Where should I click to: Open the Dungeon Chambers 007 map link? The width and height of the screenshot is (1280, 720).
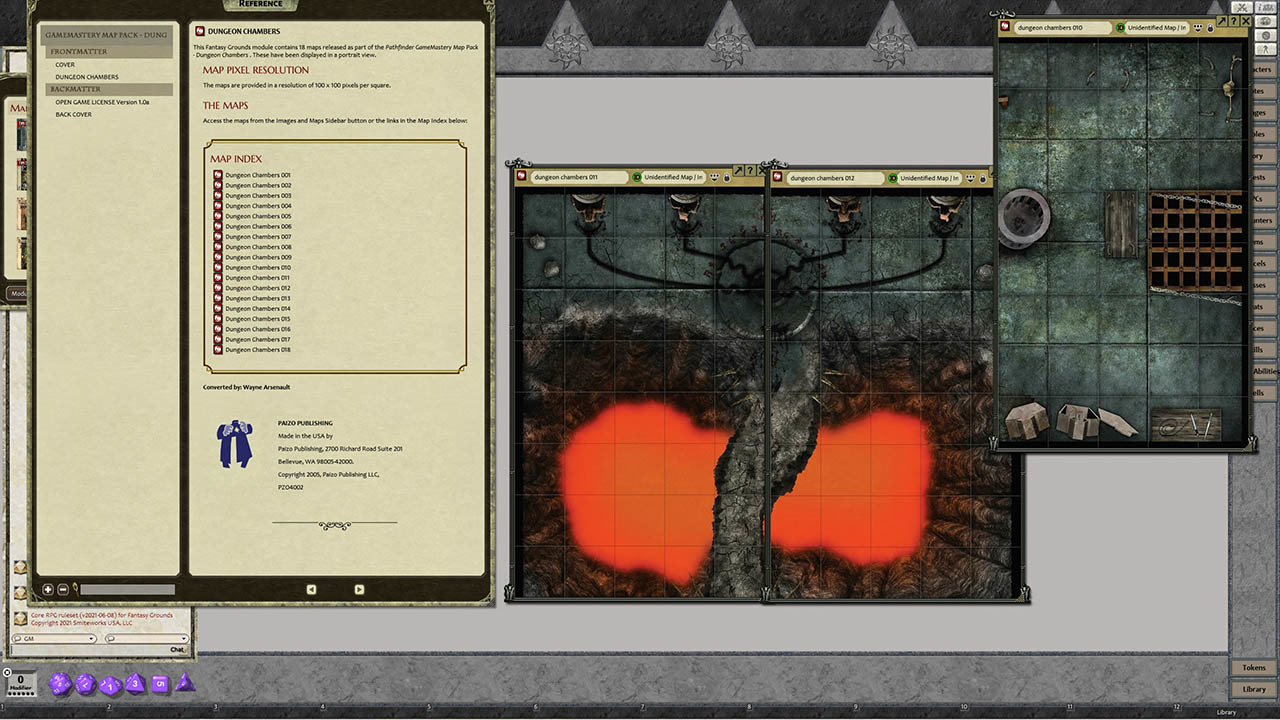258,237
